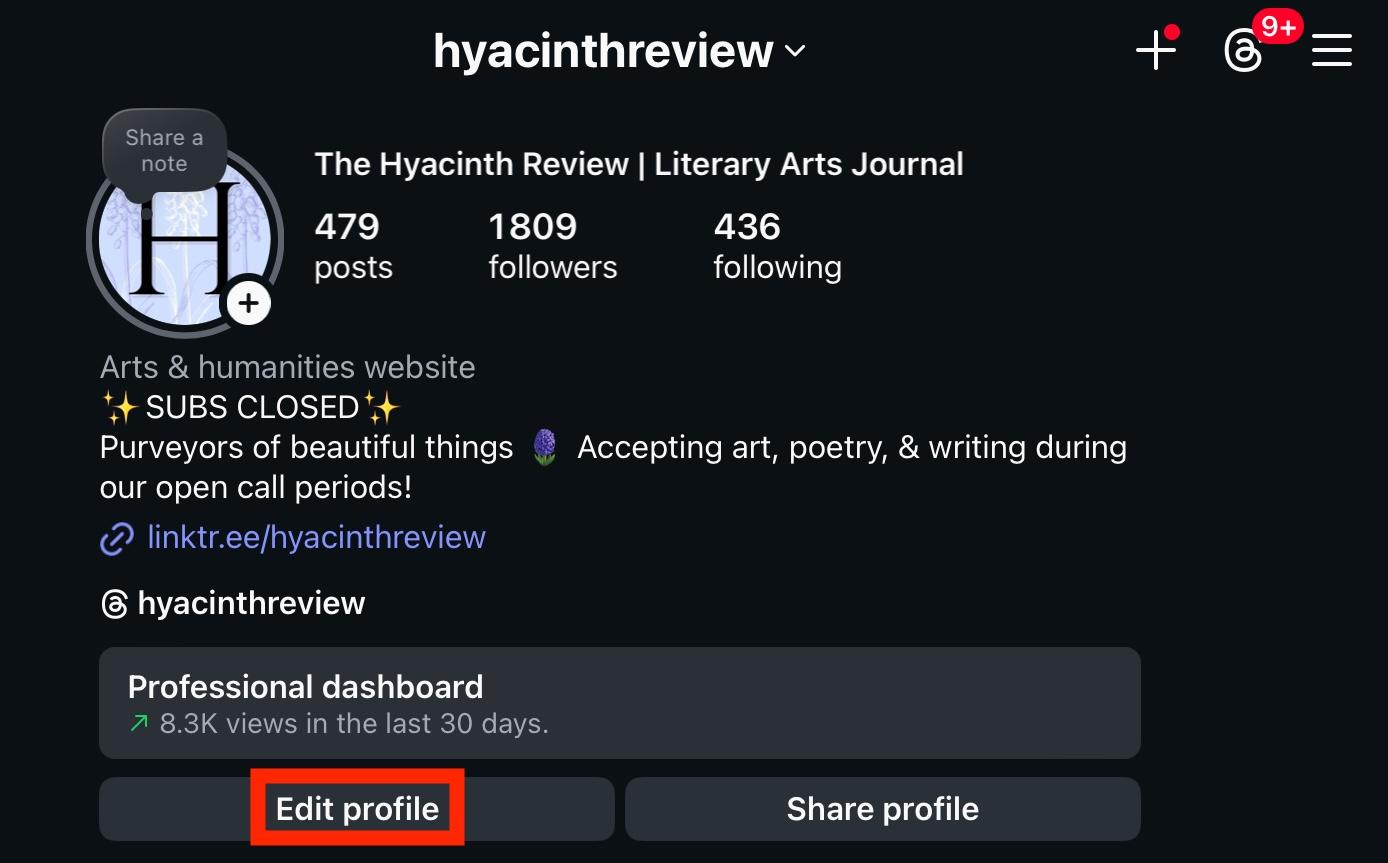
Task: Tap the Hyacinth Review profile picture
Action: point(185,240)
